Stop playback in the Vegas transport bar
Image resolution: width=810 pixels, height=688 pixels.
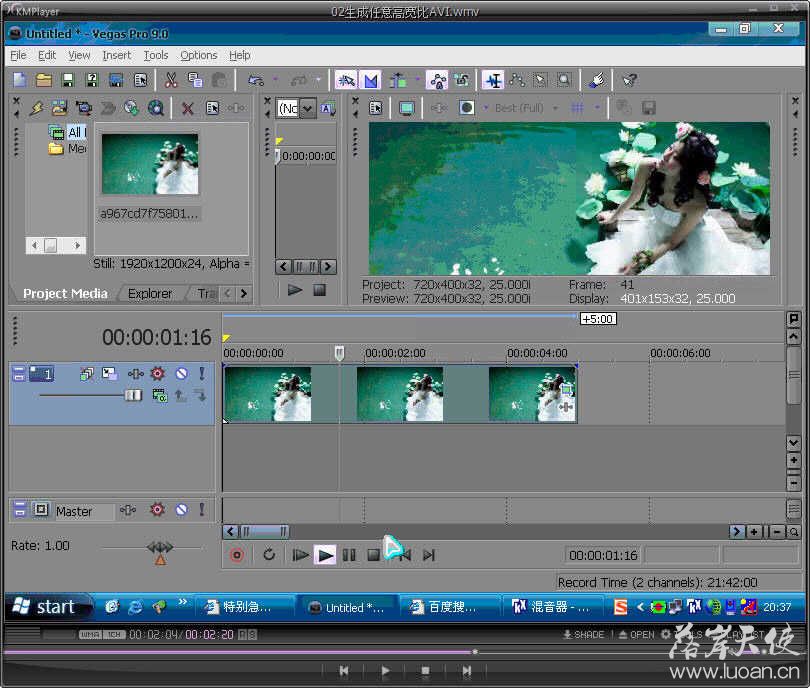coord(373,555)
